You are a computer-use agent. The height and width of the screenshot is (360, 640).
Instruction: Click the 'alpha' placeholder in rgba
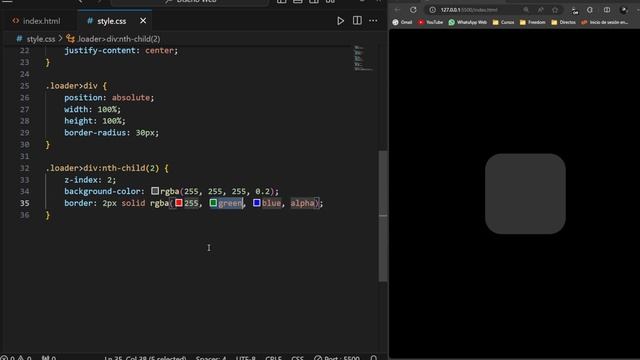[x=302, y=203]
